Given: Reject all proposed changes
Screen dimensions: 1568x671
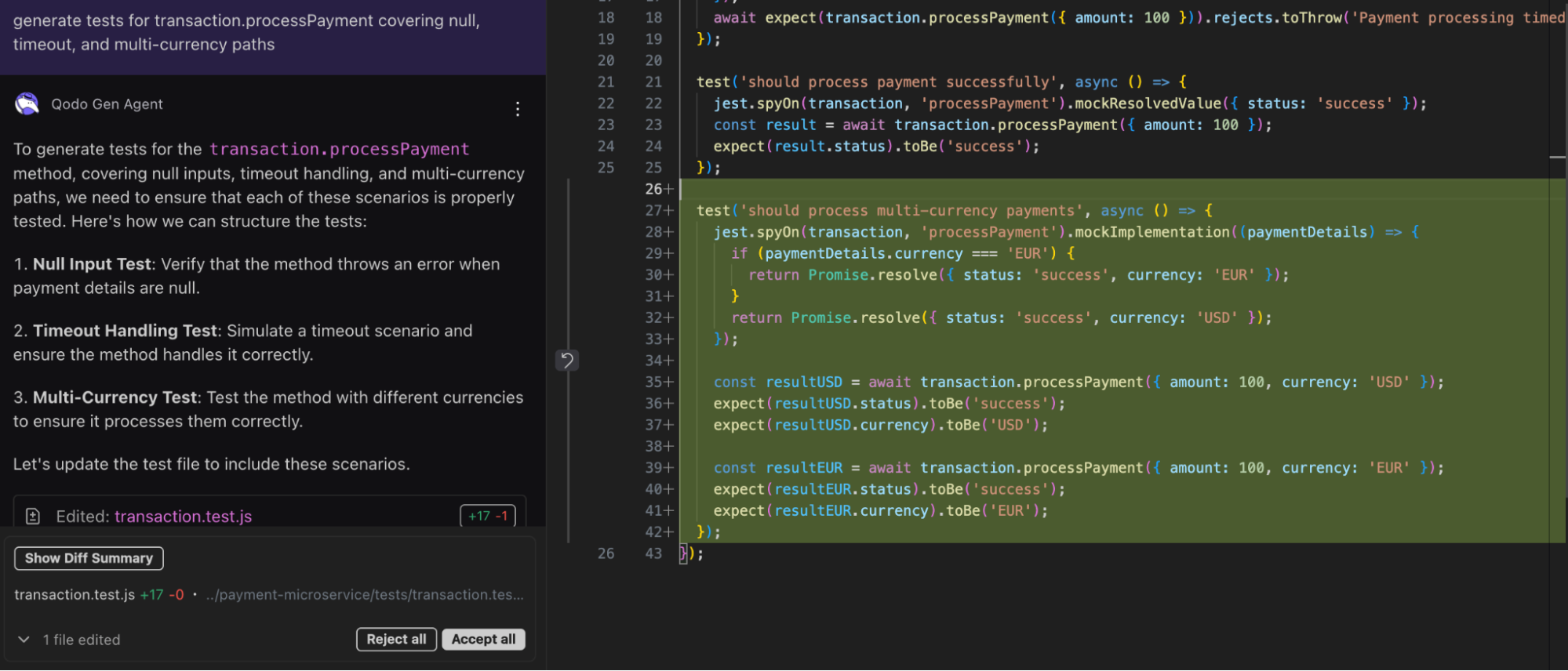Looking at the screenshot, I should (x=396, y=640).
